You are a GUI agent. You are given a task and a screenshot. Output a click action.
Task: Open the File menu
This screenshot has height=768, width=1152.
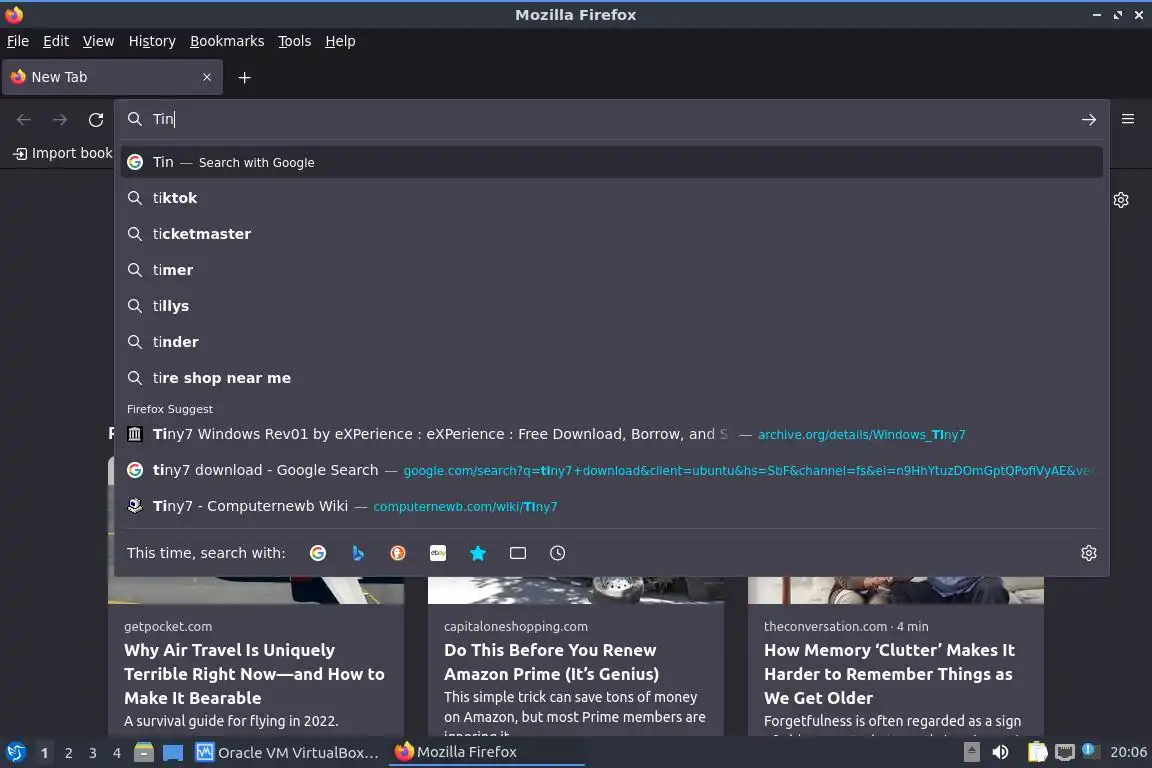(x=18, y=41)
